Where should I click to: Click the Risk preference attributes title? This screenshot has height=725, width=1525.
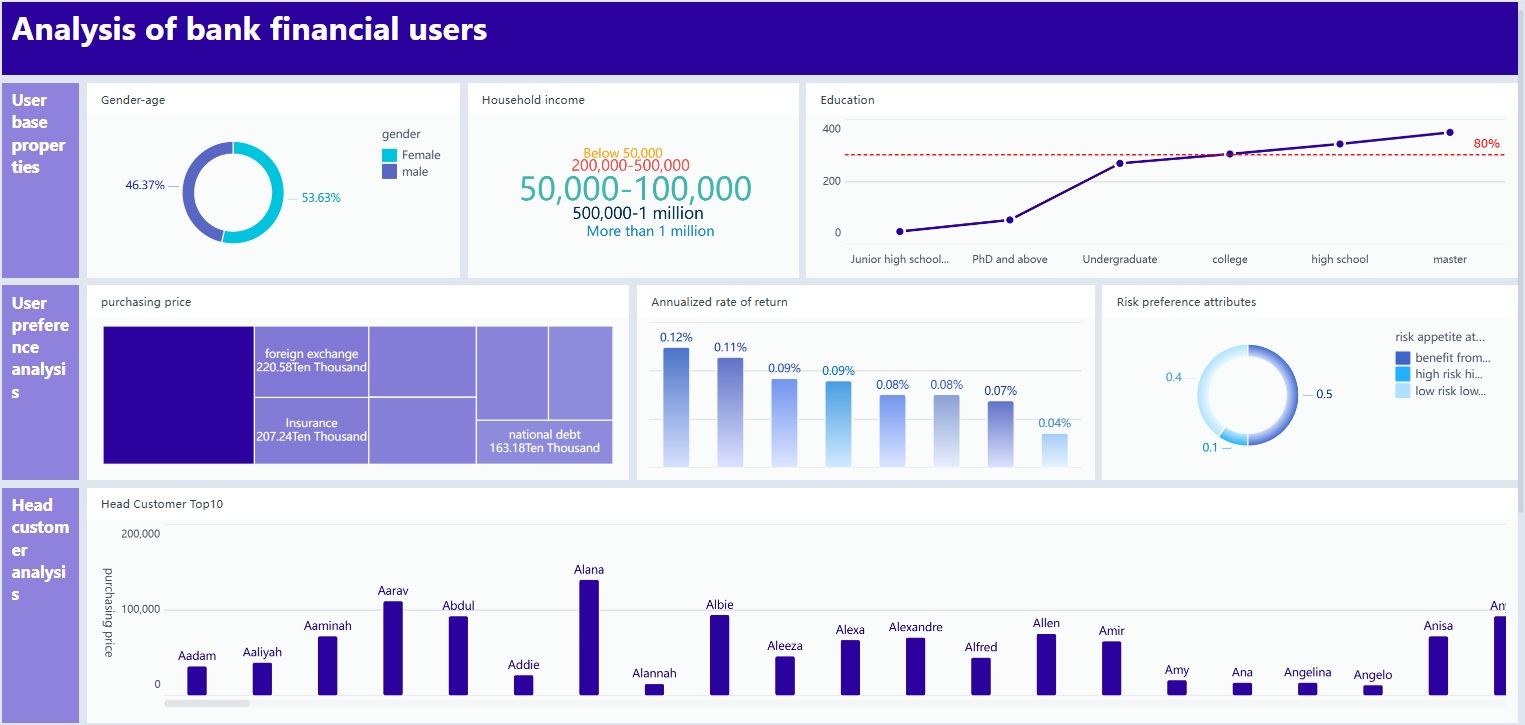point(1186,302)
